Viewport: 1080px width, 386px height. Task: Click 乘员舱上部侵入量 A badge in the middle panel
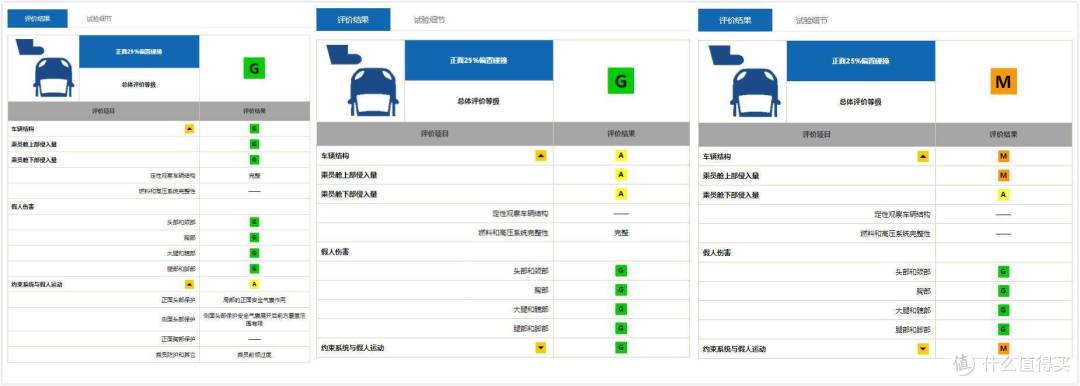pos(621,175)
